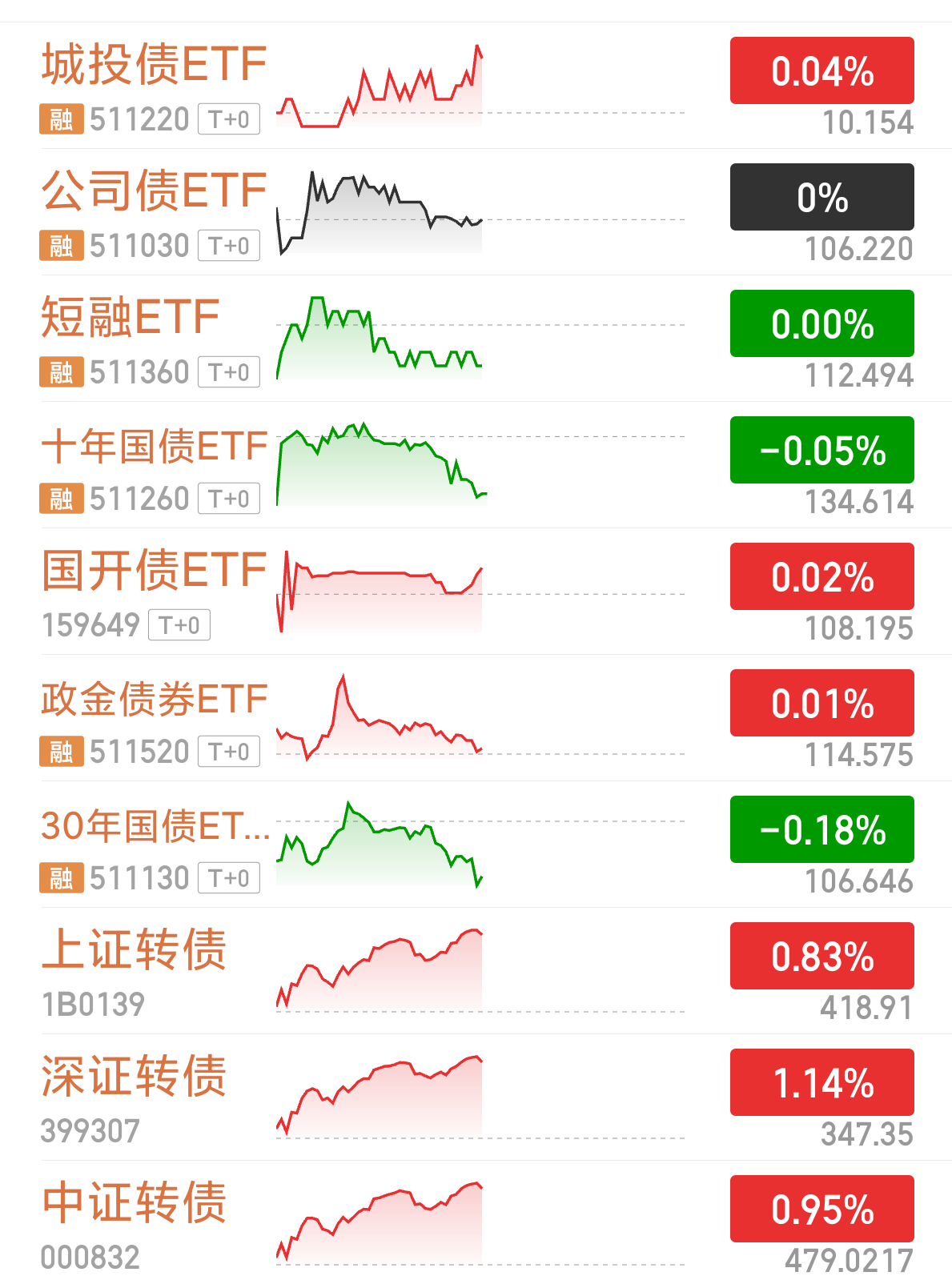Click the 融 icon beside 511360
The image size is (952, 1288).
pos(62,372)
